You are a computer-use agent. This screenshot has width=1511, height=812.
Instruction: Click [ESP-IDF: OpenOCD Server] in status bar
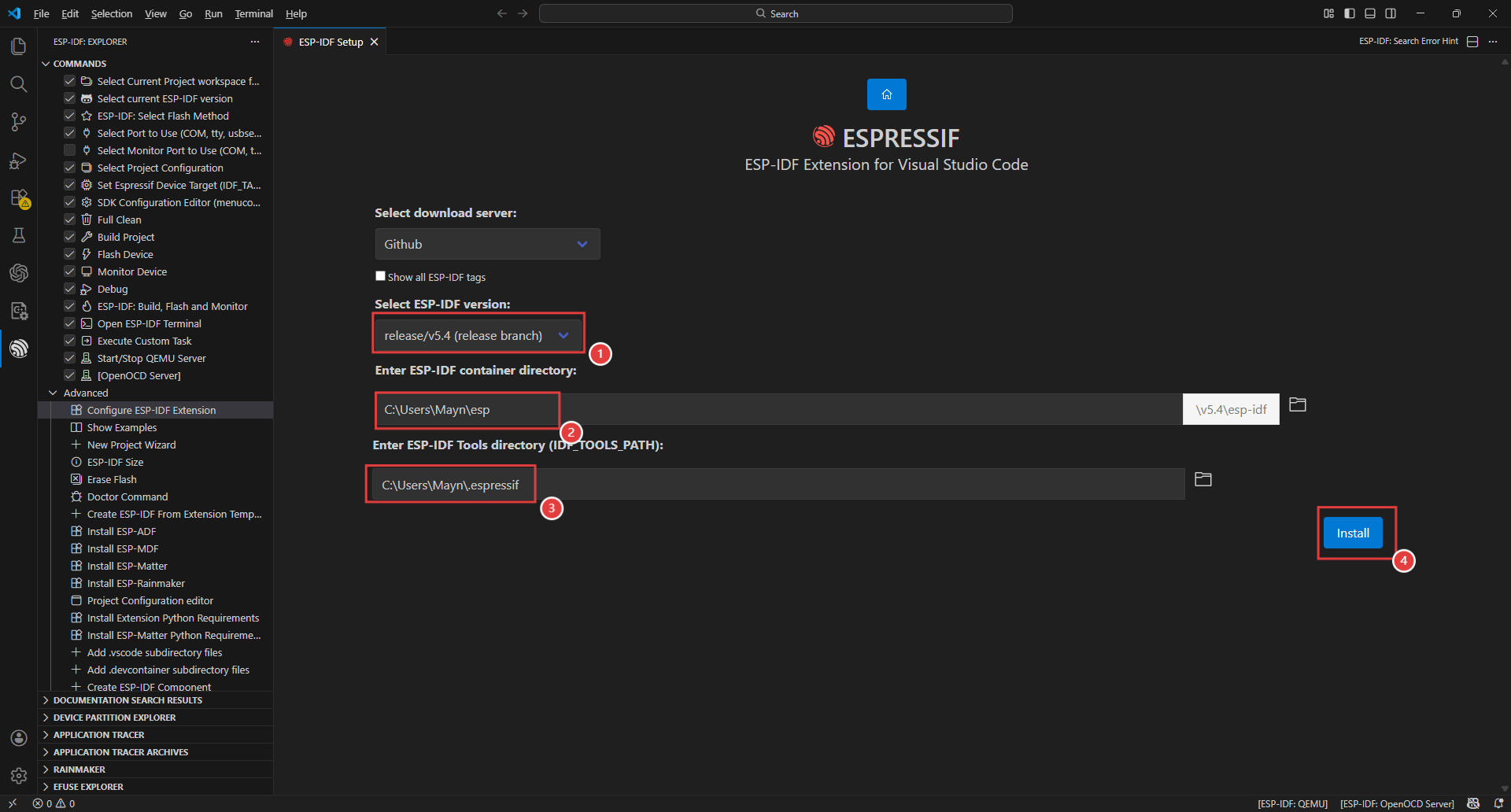point(1397,803)
